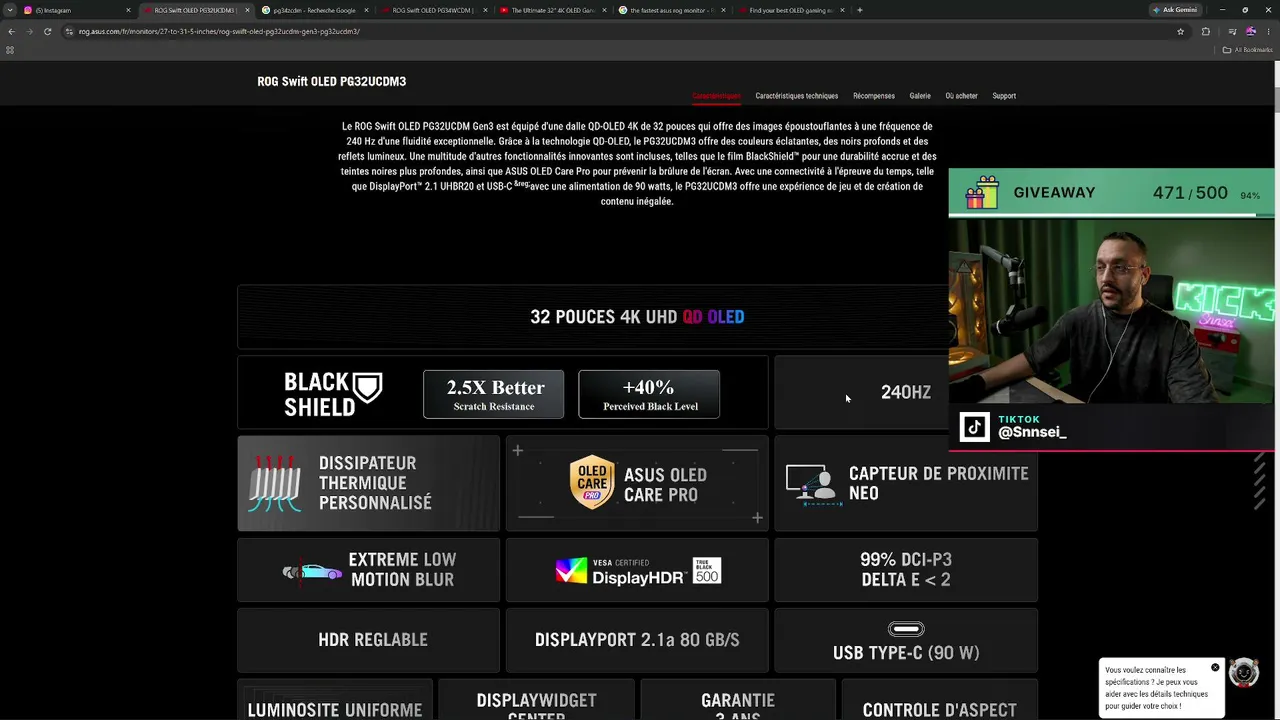1280x720 pixels.
Task: Open the Galerie section
Action: (x=920, y=96)
